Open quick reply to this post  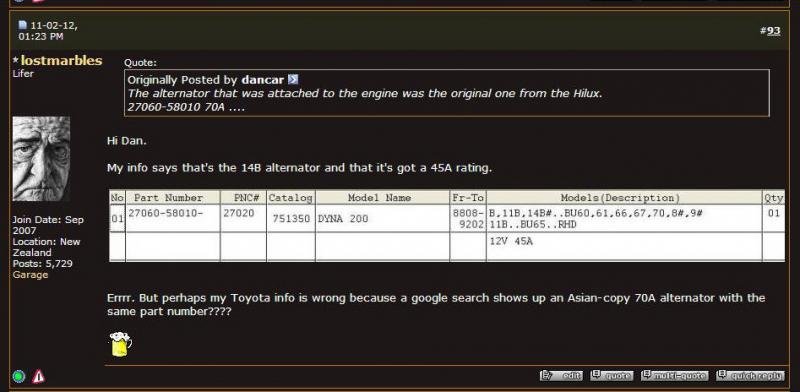(749, 376)
